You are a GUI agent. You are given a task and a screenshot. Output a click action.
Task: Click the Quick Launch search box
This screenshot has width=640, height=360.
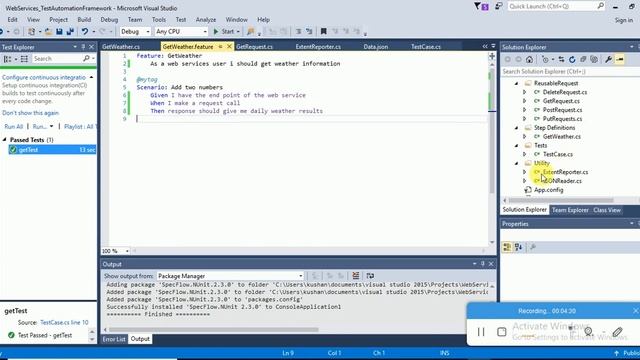tap(556, 7)
